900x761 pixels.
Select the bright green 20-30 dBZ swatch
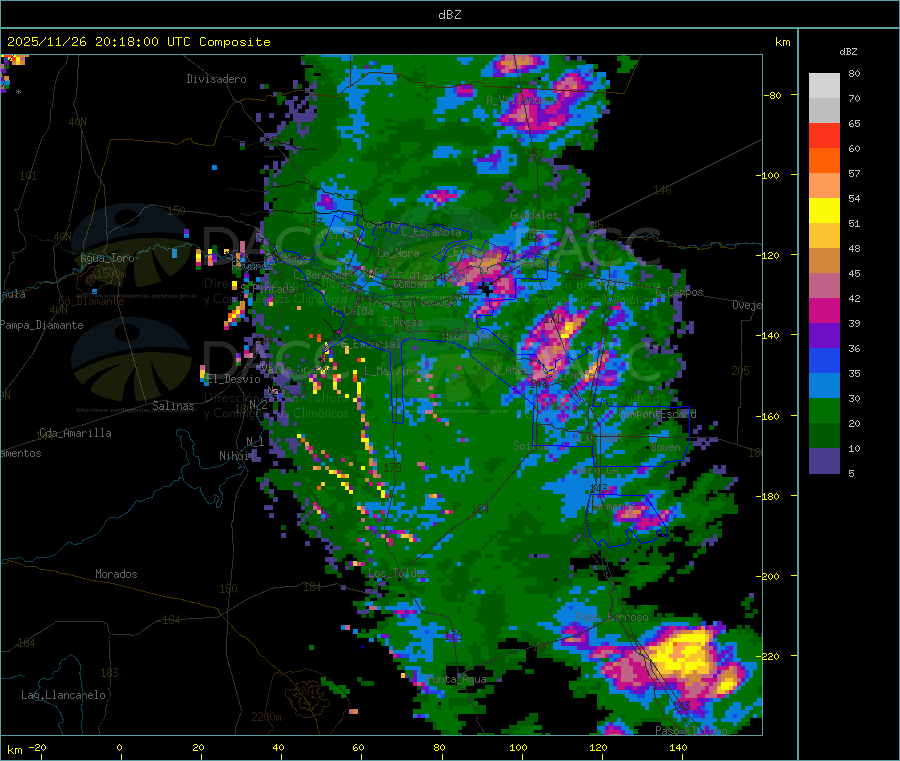click(x=824, y=411)
